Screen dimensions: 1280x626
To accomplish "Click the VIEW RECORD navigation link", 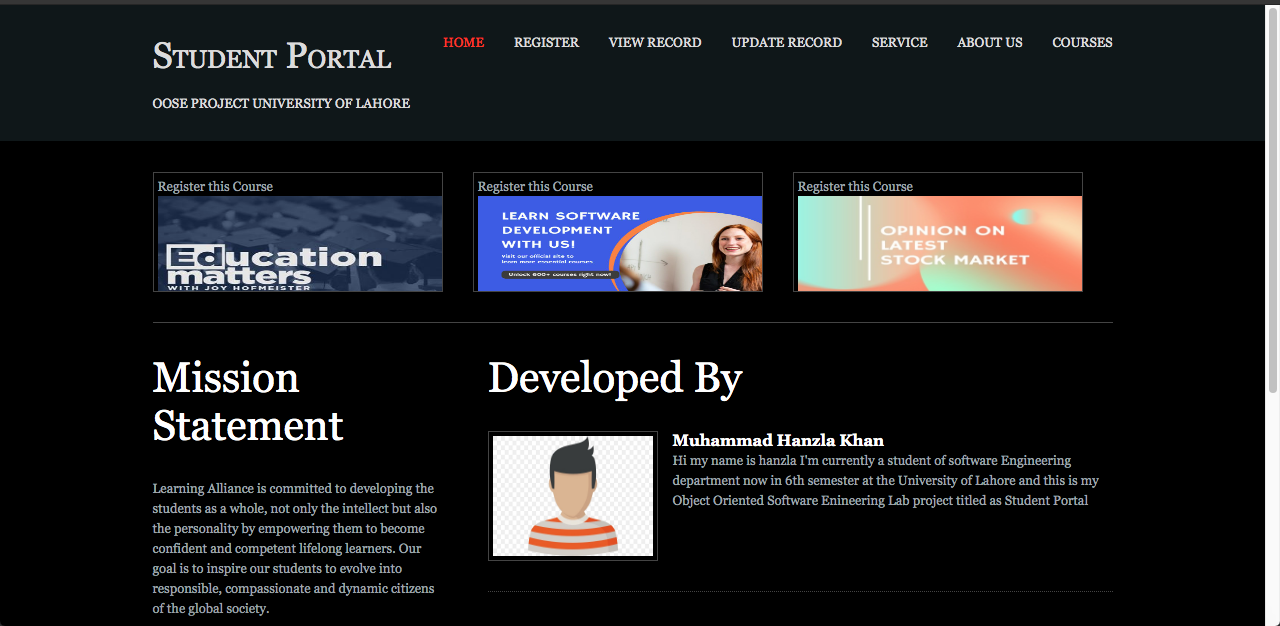I will point(654,42).
